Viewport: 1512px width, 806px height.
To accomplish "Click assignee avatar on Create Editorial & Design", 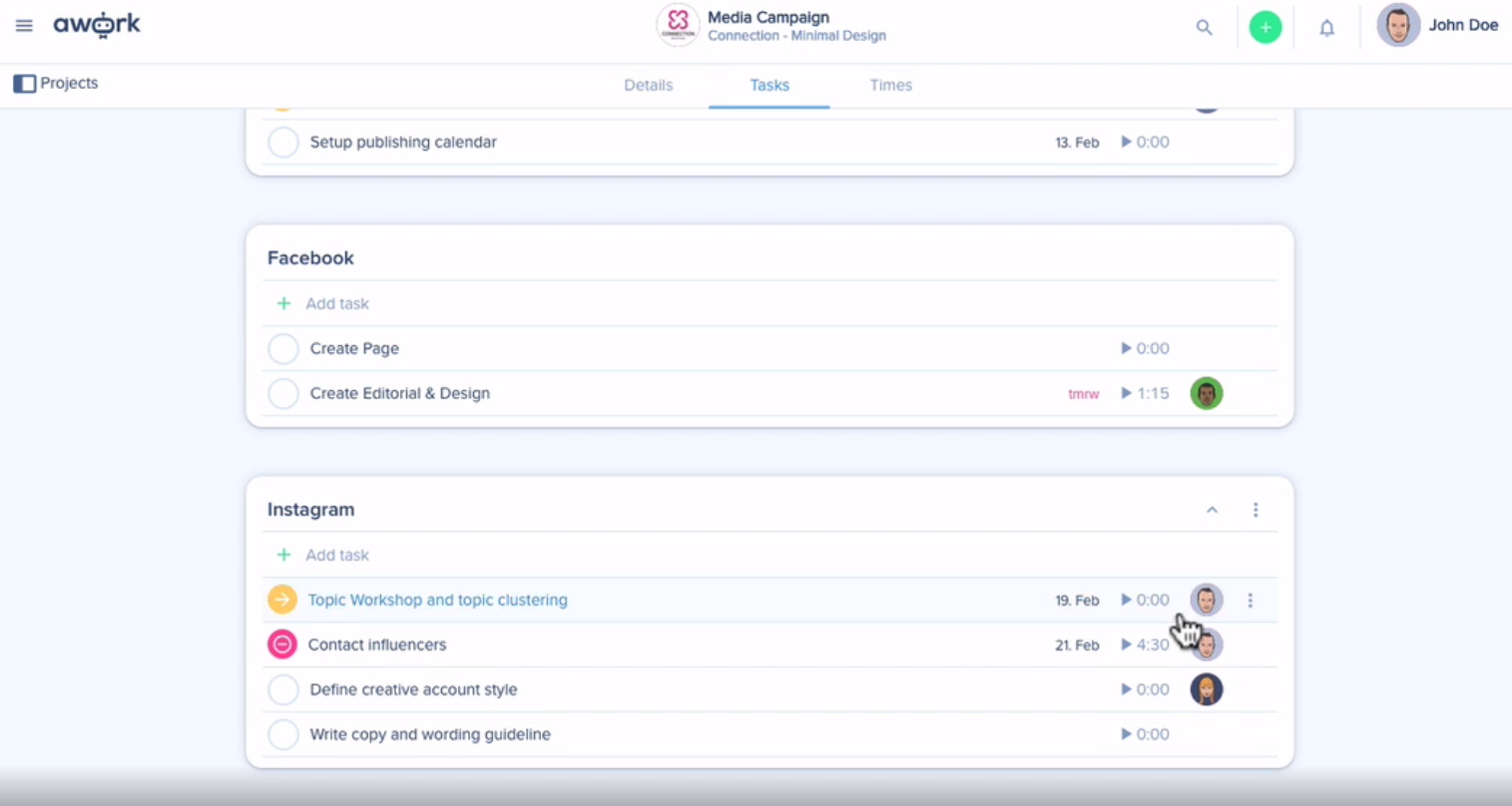I will [1207, 393].
